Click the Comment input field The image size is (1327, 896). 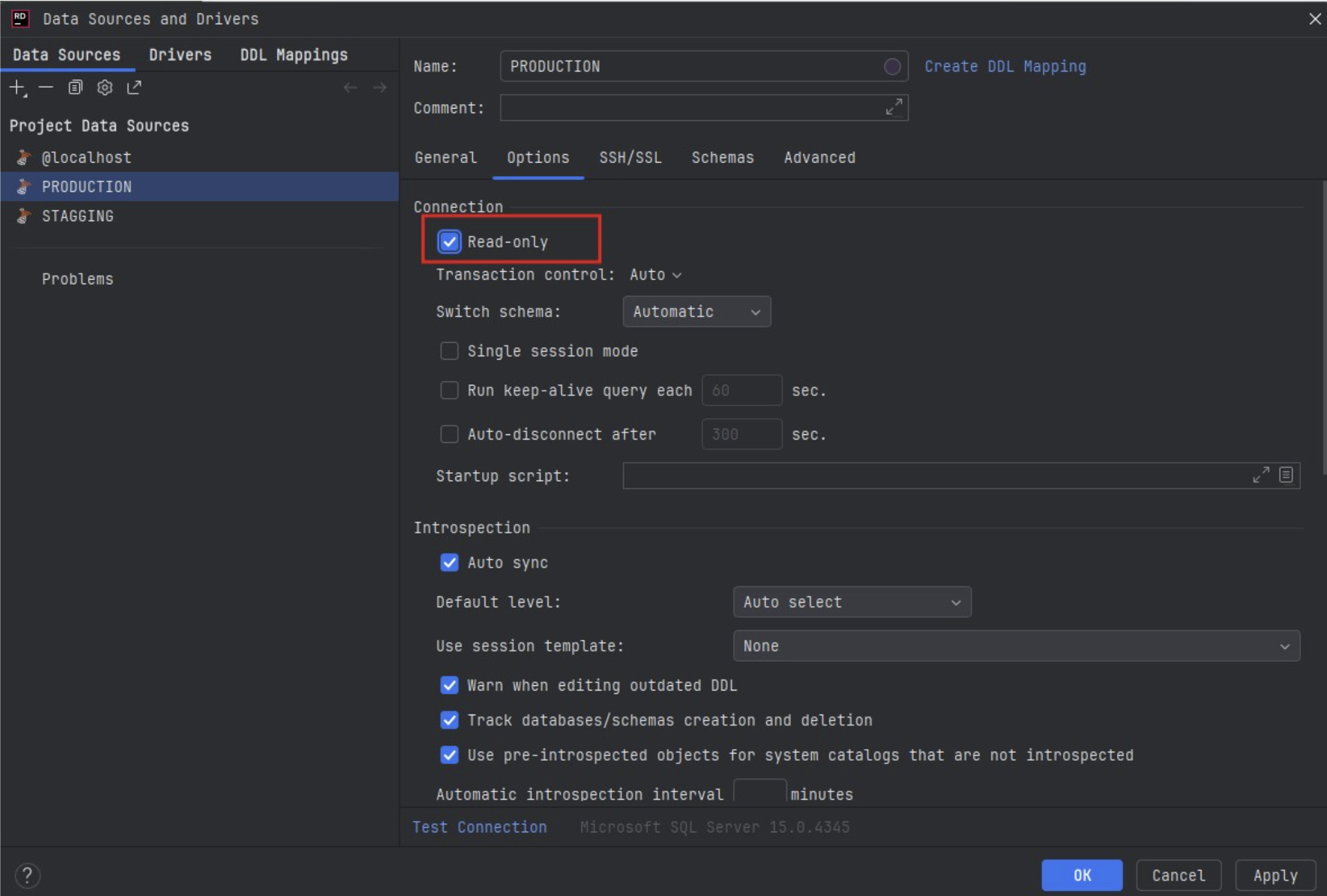click(704, 107)
